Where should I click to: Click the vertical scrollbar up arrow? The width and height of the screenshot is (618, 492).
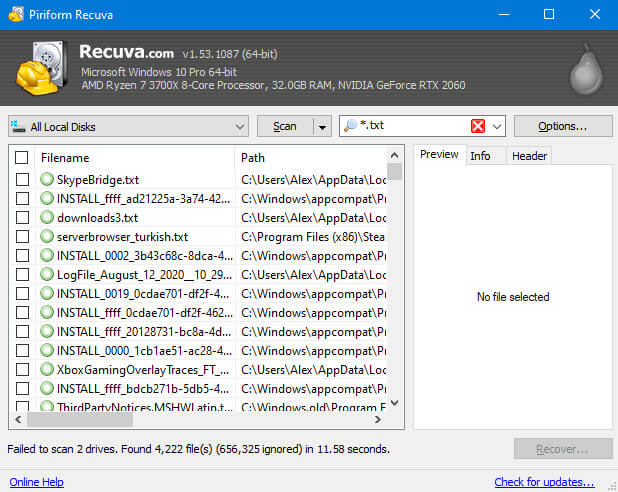click(394, 156)
